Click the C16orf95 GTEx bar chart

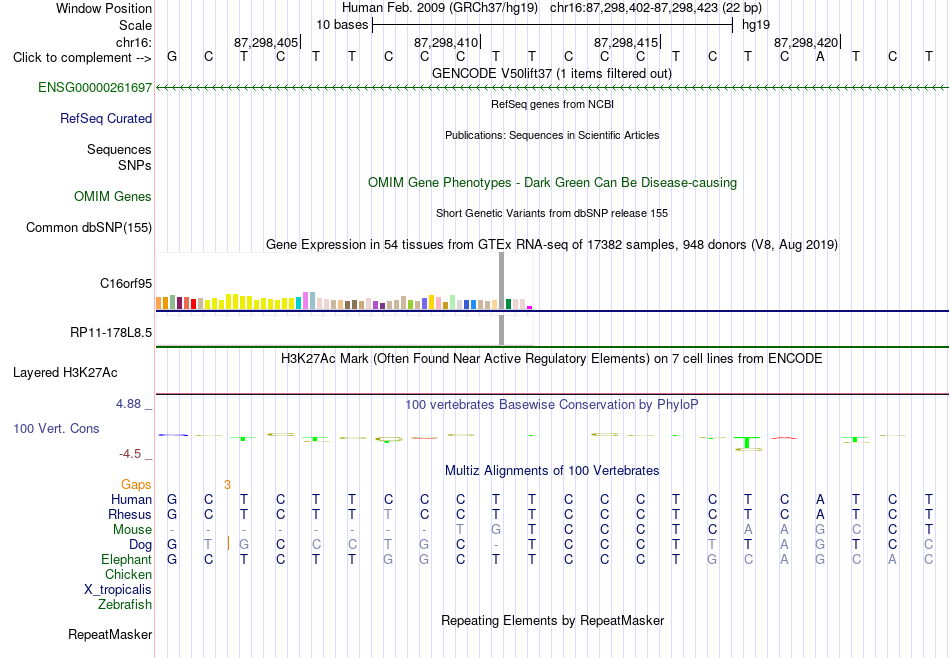tap(344, 282)
